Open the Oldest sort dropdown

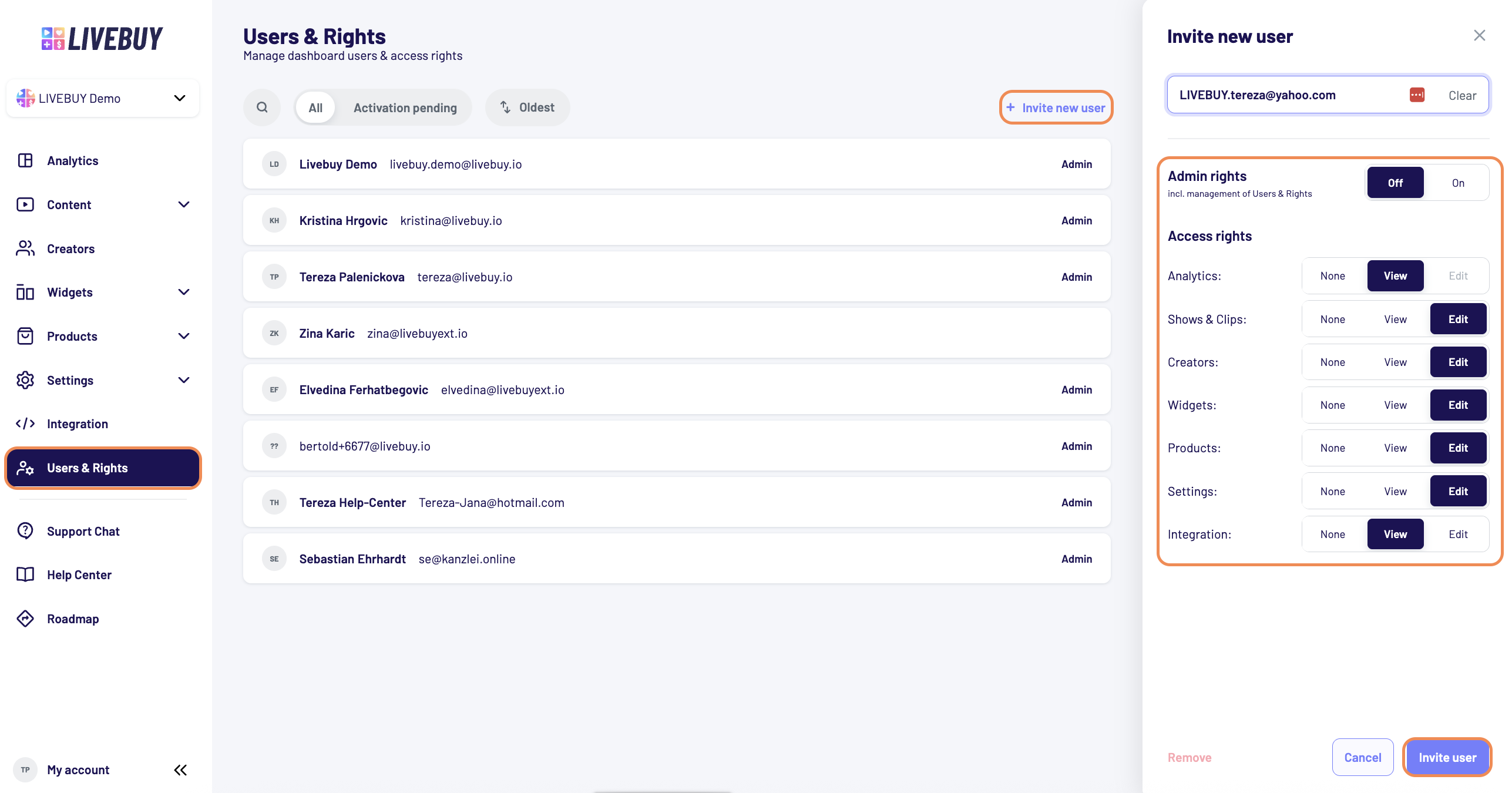pos(527,107)
